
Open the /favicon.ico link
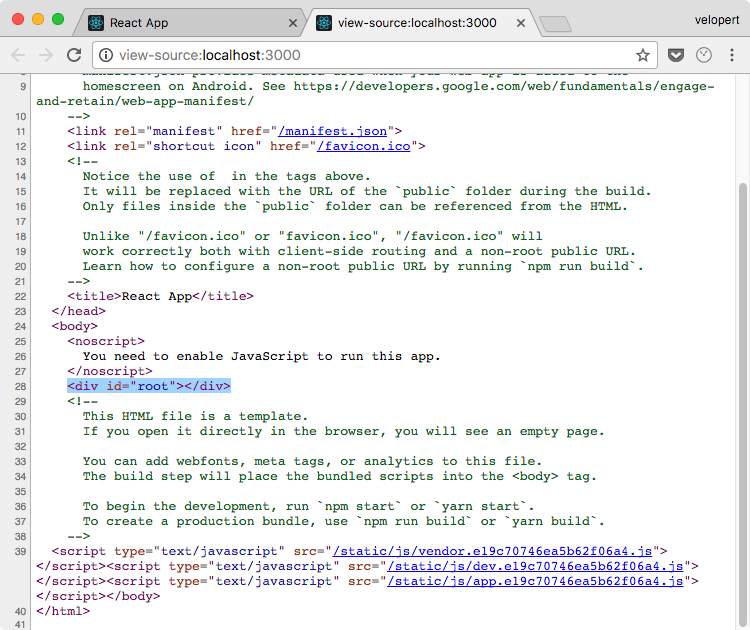point(364,146)
